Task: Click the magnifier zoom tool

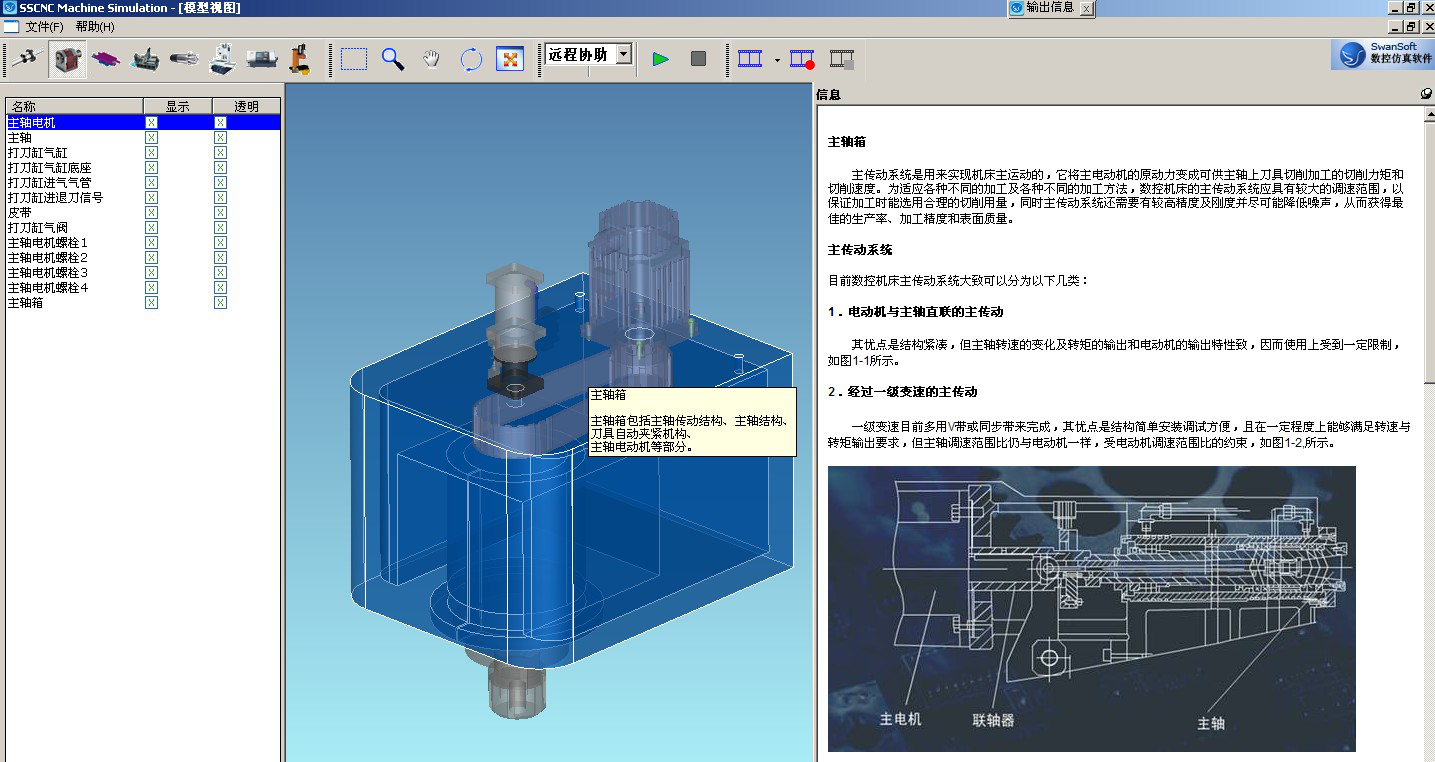Action: pyautogui.click(x=393, y=59)
